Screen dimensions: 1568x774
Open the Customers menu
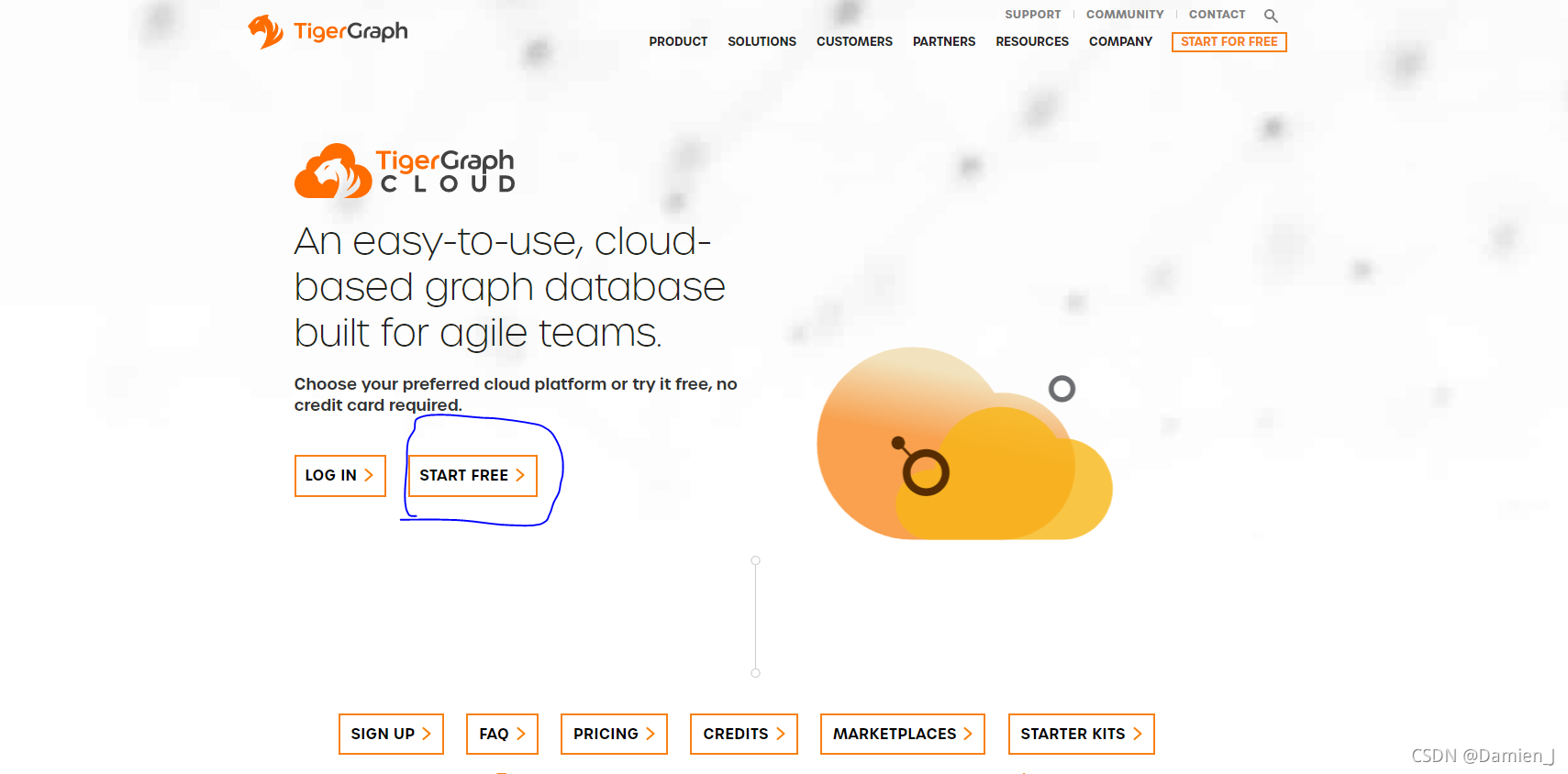pyautogui.click(x=854, y=42)
